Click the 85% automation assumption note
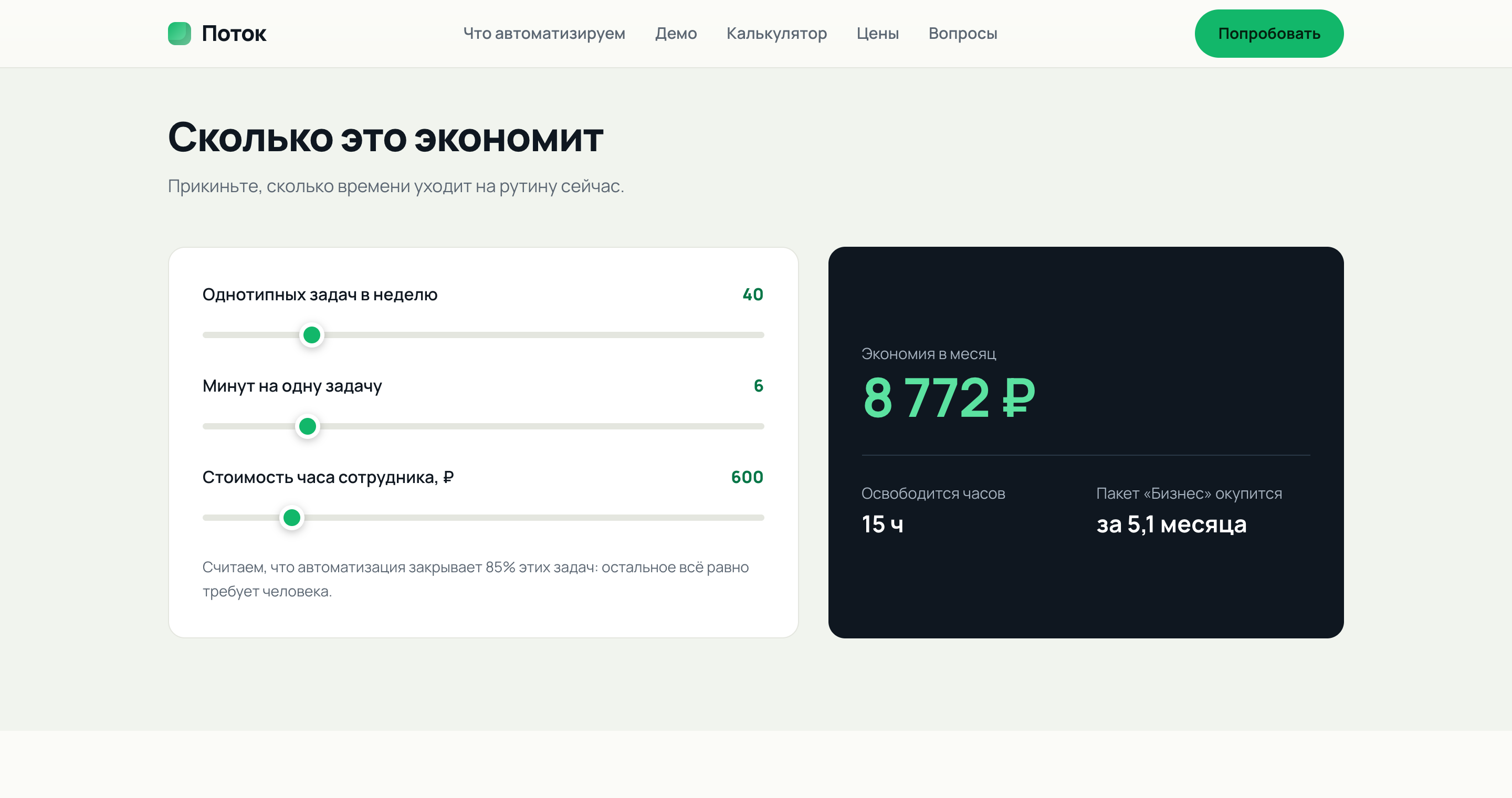 476,579
